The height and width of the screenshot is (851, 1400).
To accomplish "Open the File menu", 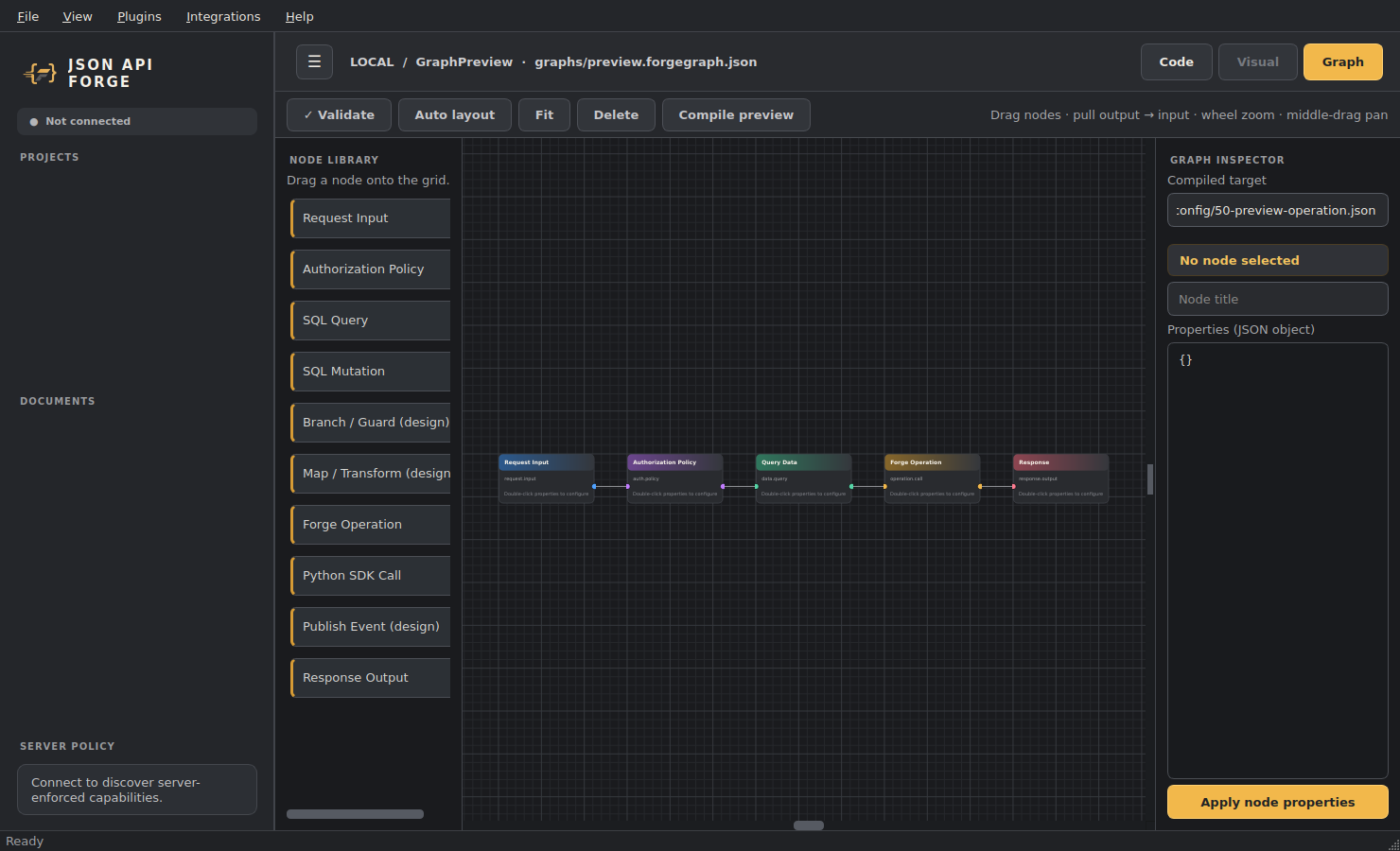I will tap(28, 16).
